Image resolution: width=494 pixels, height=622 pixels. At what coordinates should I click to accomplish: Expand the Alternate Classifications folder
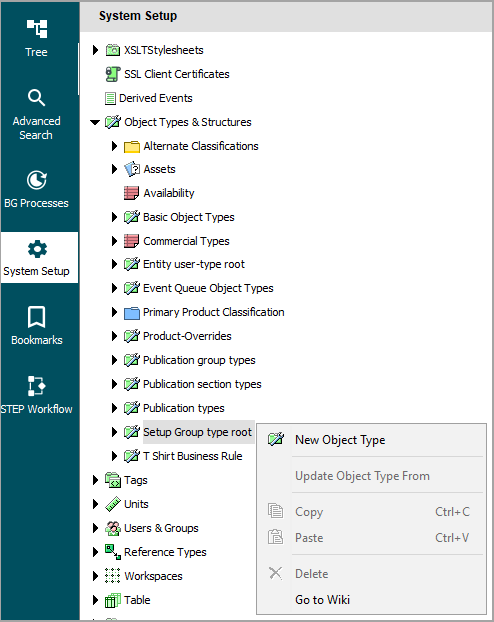pos(114,146)
